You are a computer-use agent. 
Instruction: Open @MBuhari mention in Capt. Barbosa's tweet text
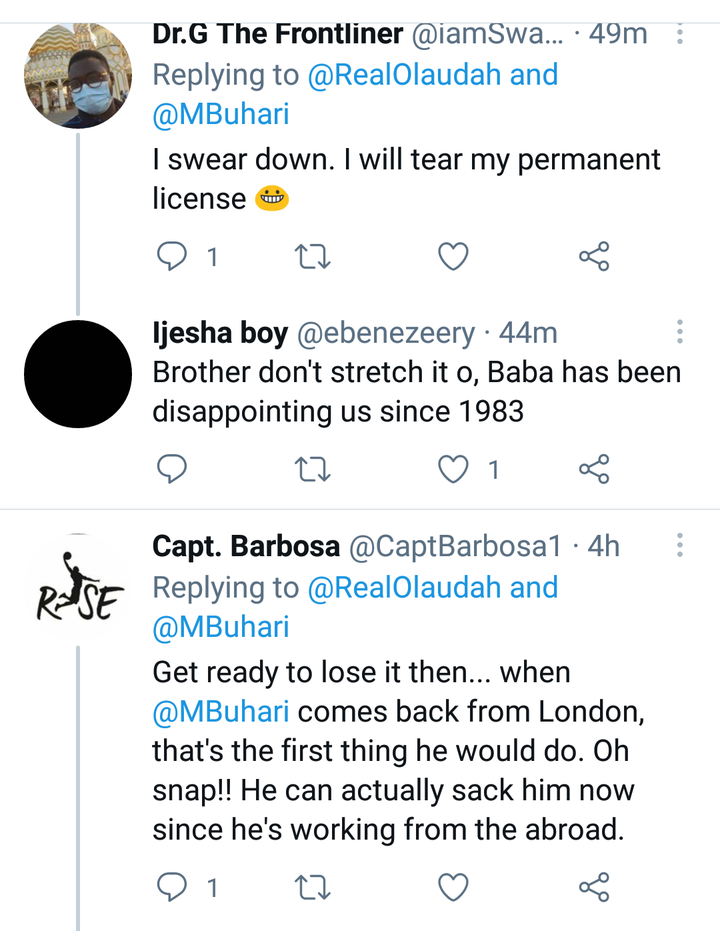tap(221, 711)
